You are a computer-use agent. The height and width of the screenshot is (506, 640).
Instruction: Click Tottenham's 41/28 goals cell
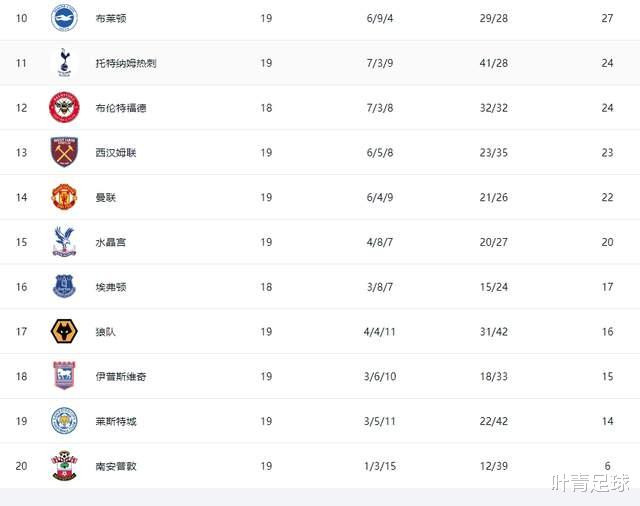click(x=493, y=63)
